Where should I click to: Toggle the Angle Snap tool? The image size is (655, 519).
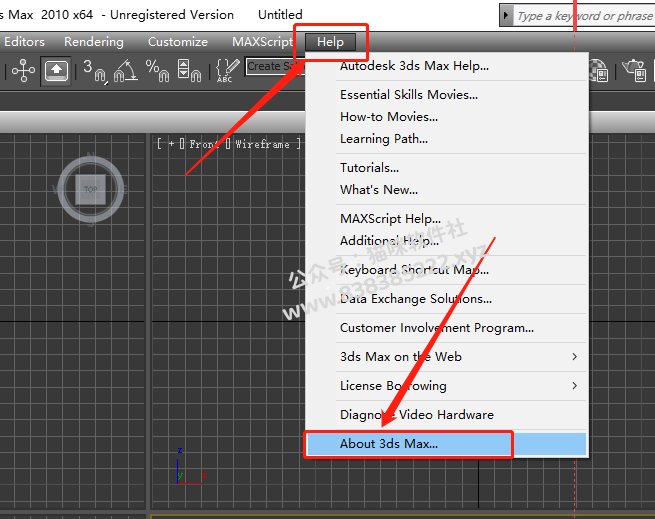point(125,71)
